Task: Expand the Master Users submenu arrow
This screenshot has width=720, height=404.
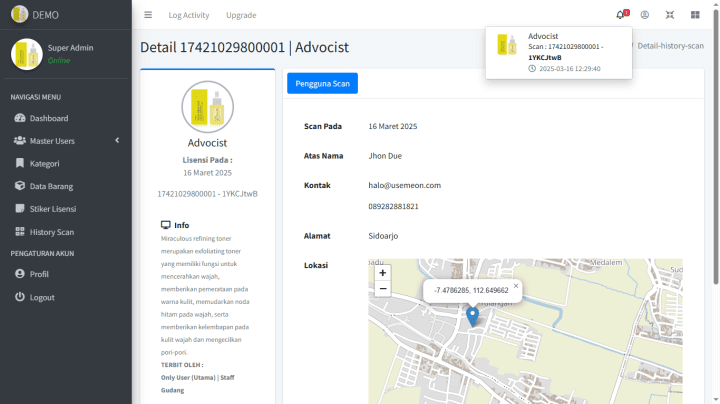Action: point(117,140)
